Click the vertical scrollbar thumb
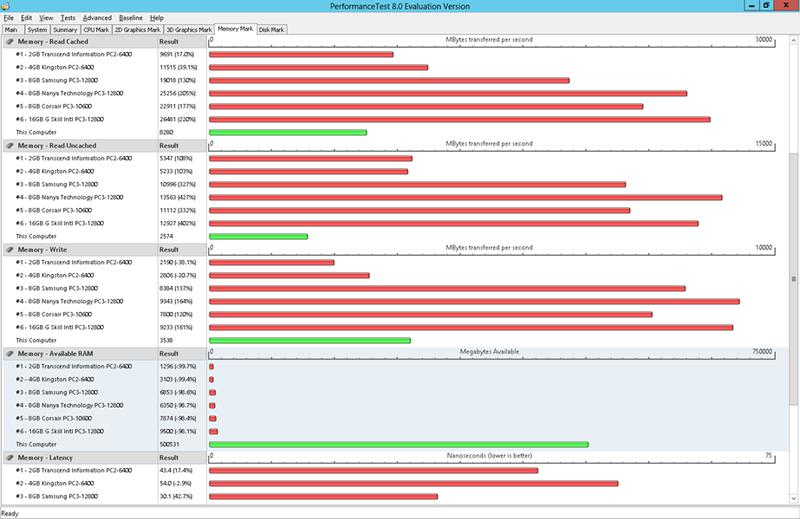The width and height of the screenshot is (800, 519). click(793, 279)
